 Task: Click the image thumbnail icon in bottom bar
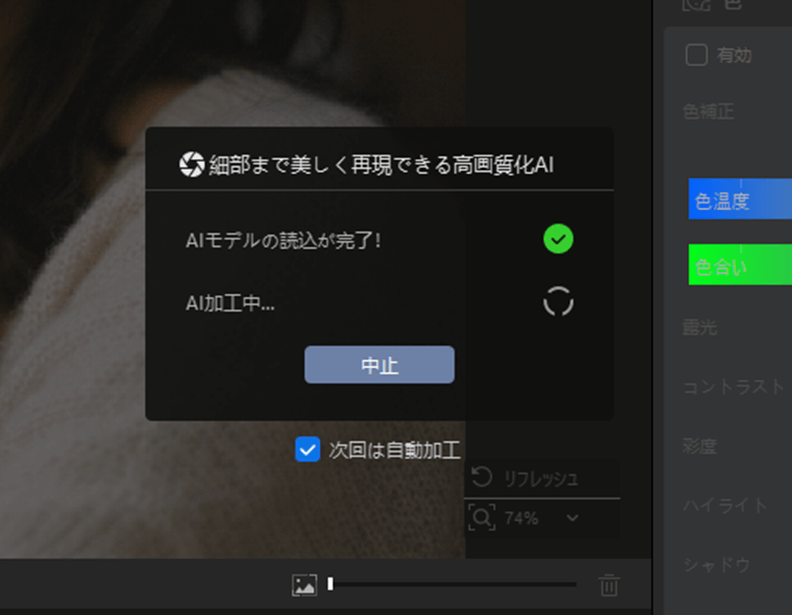(x=304, y=586)
